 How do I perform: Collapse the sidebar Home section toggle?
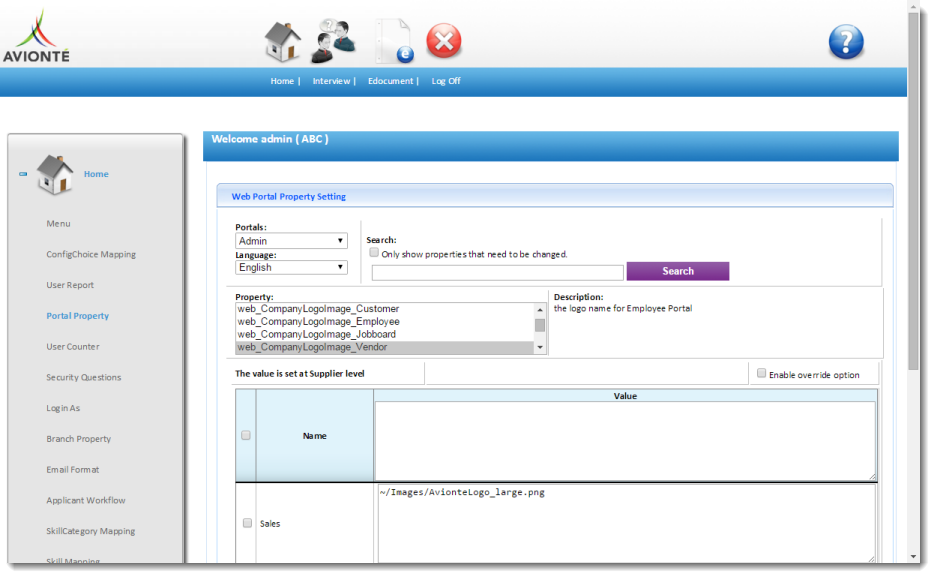23,174
